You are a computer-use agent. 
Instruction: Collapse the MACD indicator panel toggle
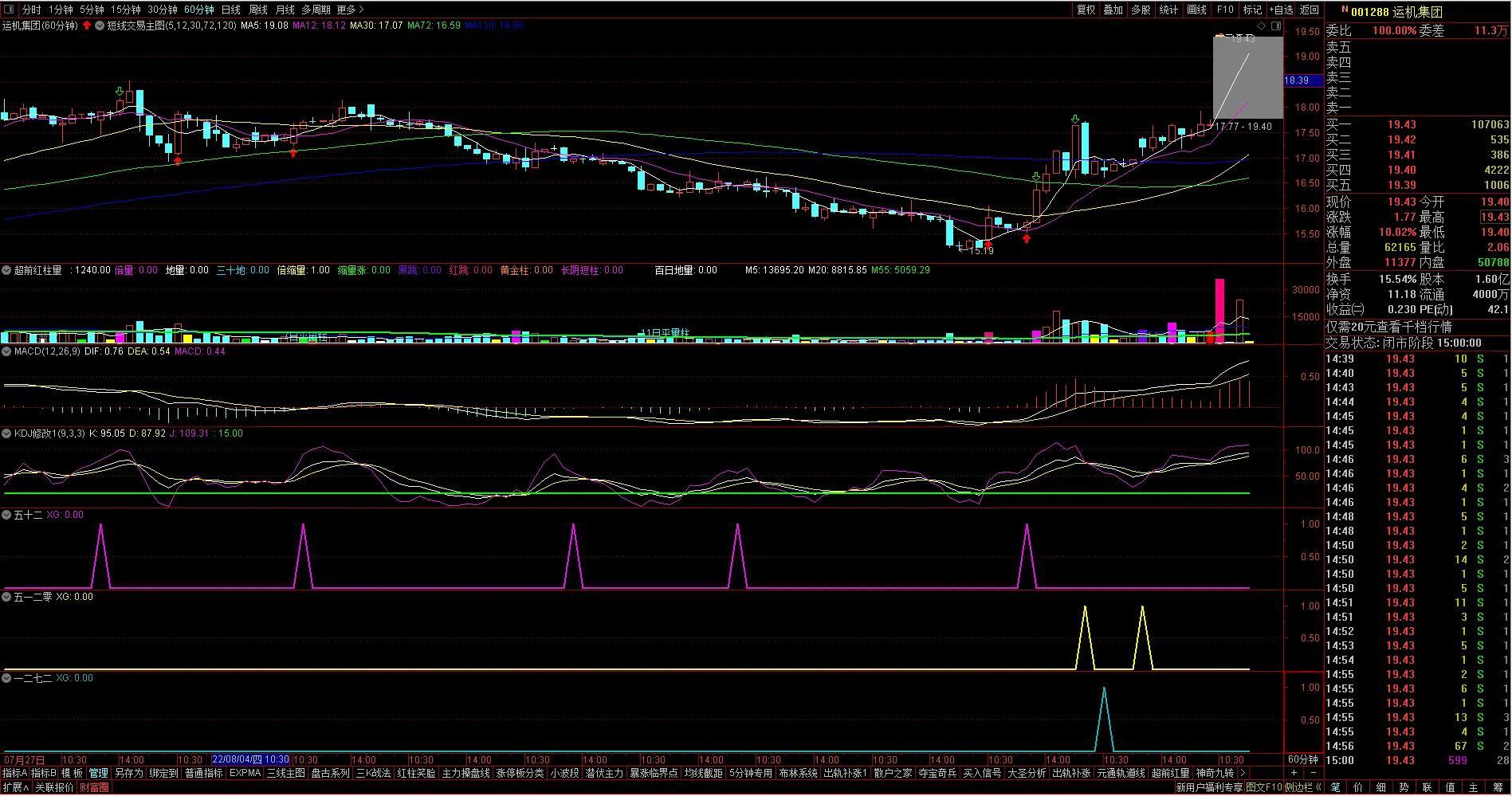(x=7, y=351)
